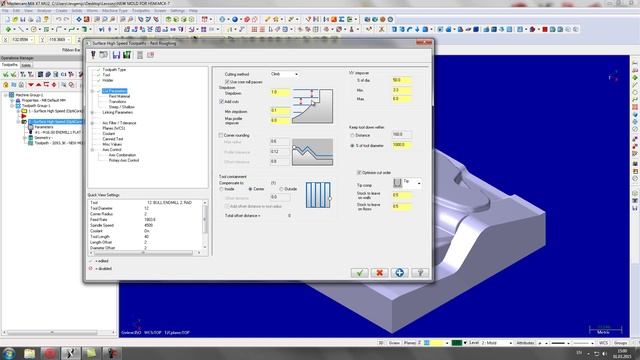Screen dimensions: 640x360
Task: Select Inside compensation radio
Action: tap(222, 189)
